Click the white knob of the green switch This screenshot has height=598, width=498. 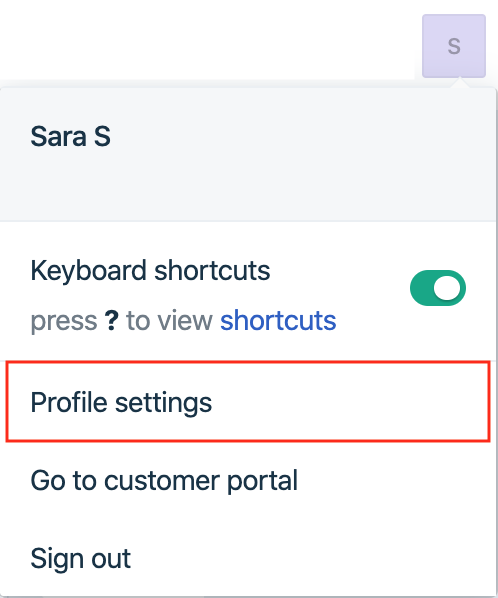click(x=447, y=288)
